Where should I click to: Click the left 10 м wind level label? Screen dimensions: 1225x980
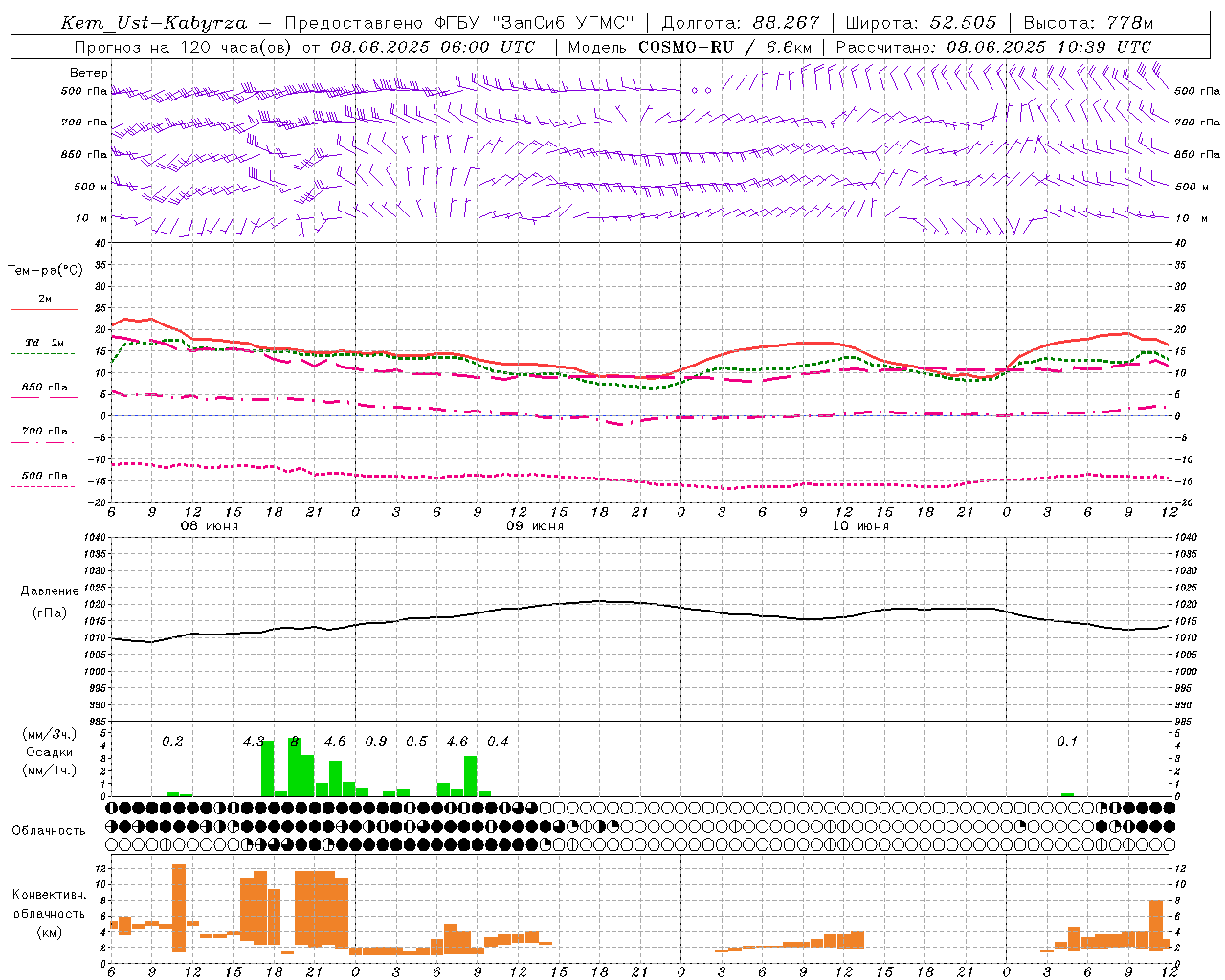click(x=92, y=218)
